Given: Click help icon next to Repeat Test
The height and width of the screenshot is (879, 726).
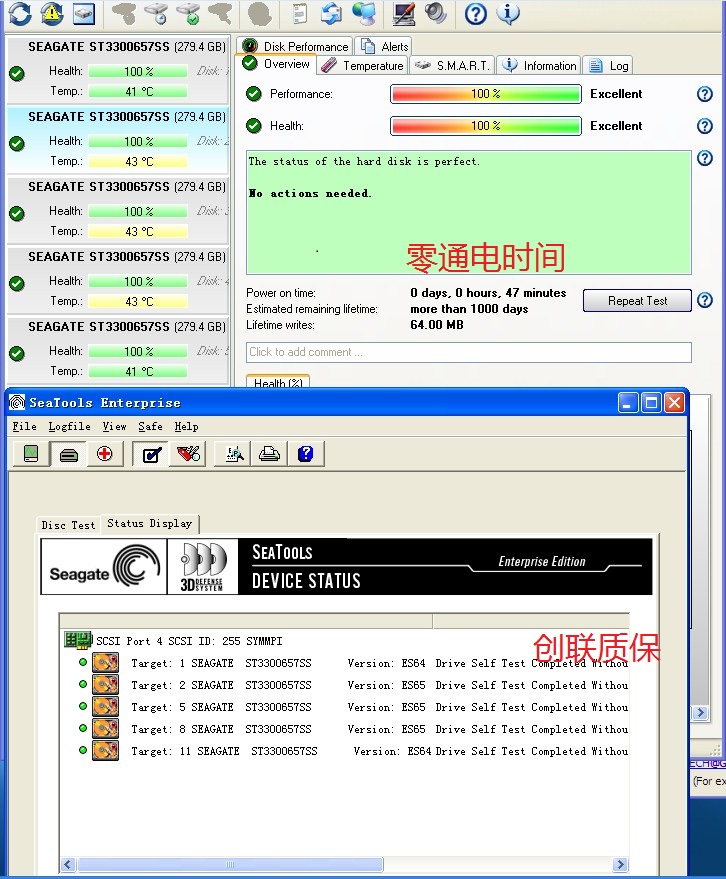Looking at the screenshot, I should pos(705,300).
